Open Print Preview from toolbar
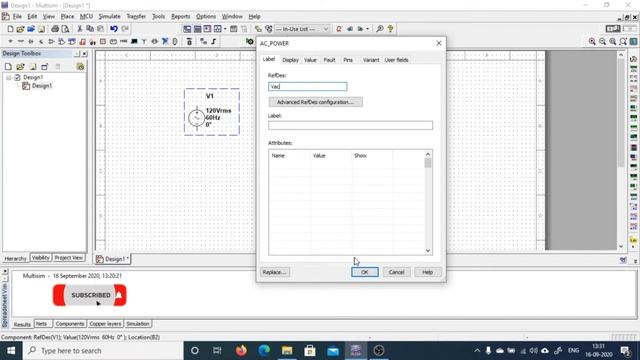The image size is (640, 360). coord(65,29)
